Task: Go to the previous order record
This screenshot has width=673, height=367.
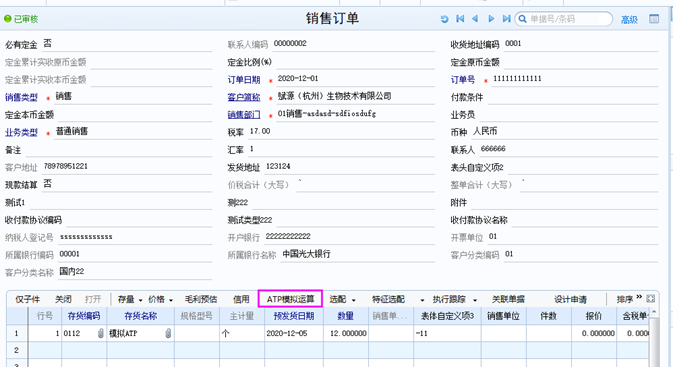Action: coord(475,19)
